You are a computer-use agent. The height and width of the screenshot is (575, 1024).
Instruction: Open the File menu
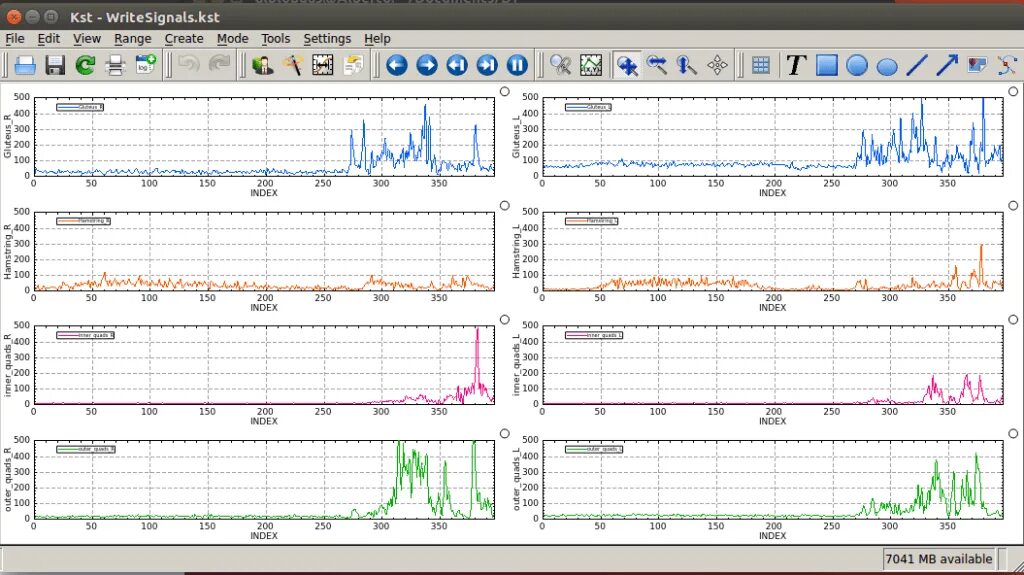[x=14, y=39]
